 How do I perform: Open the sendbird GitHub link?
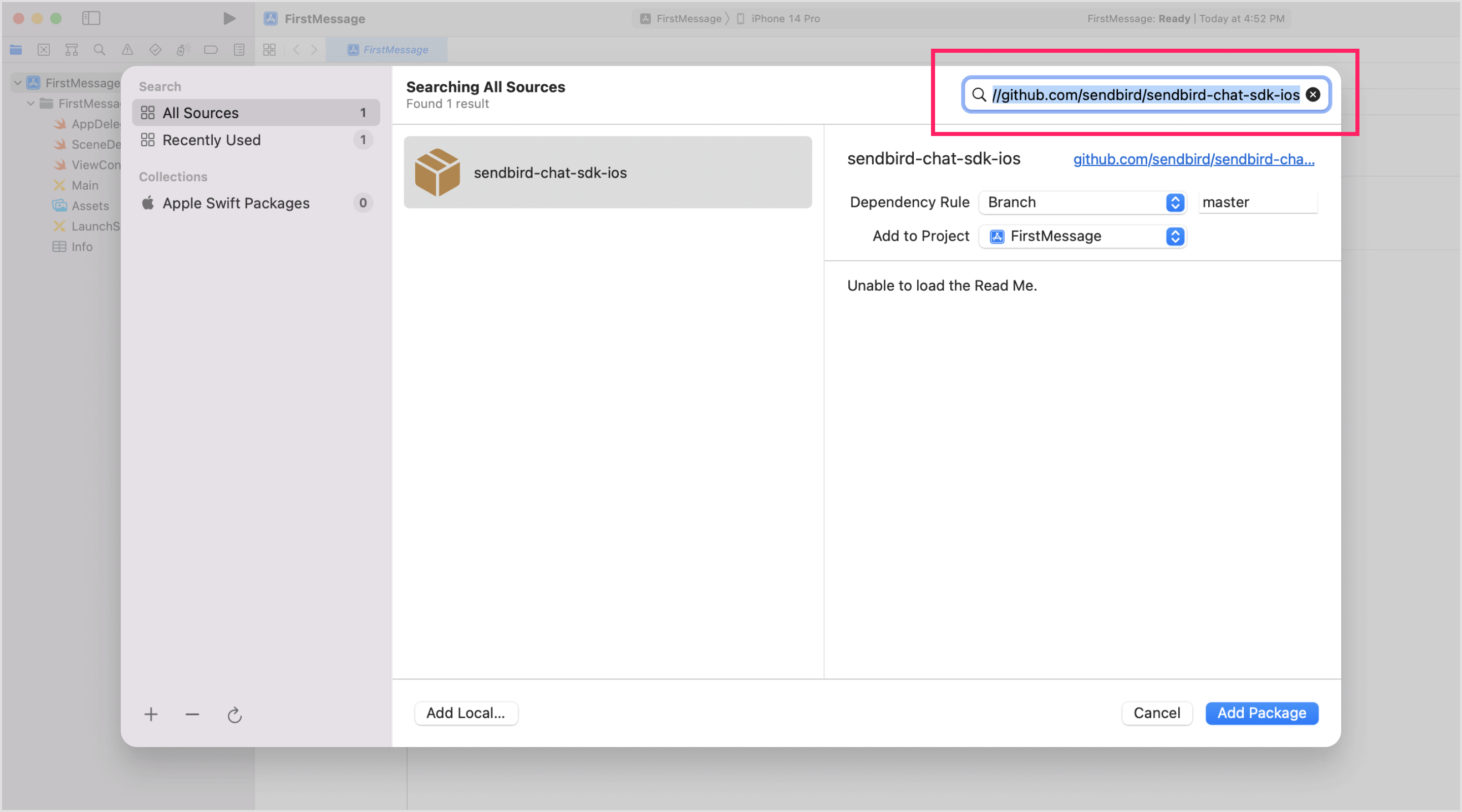point(1193,159)
